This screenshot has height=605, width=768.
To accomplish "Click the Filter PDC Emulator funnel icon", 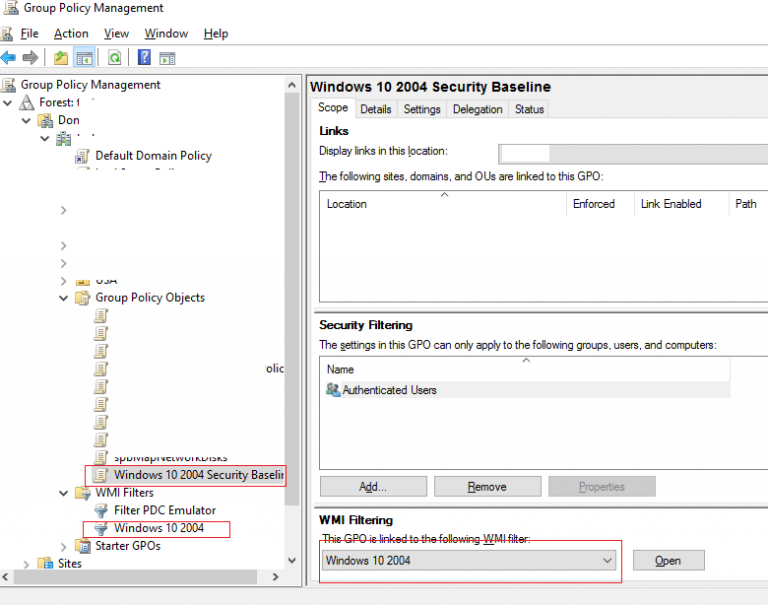I will [101, 511].
